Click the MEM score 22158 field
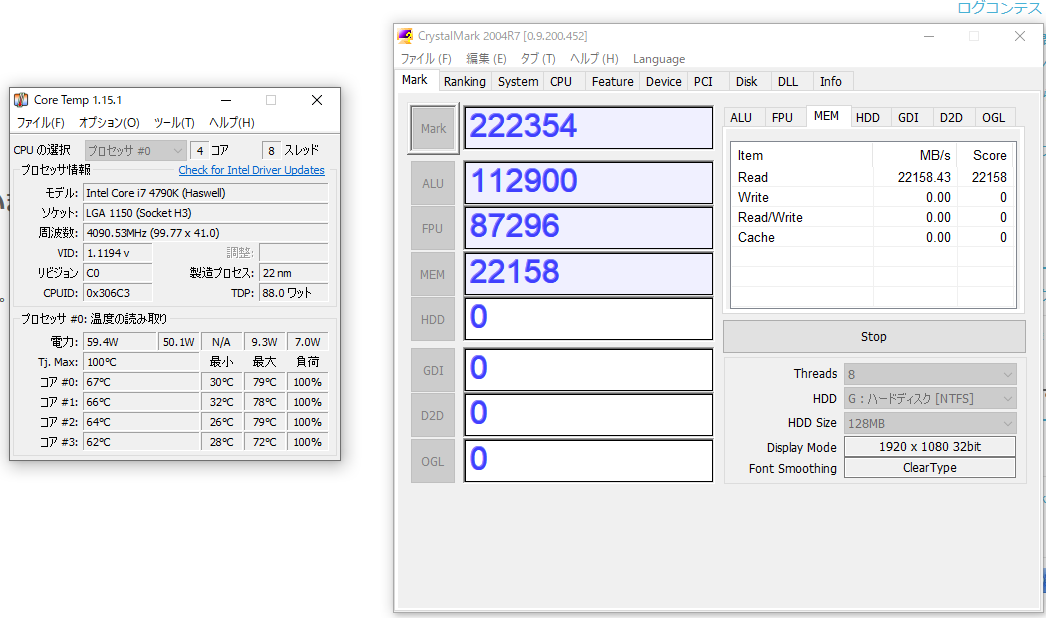Viewport: 1046px width, 618px height. click(588, 274)
